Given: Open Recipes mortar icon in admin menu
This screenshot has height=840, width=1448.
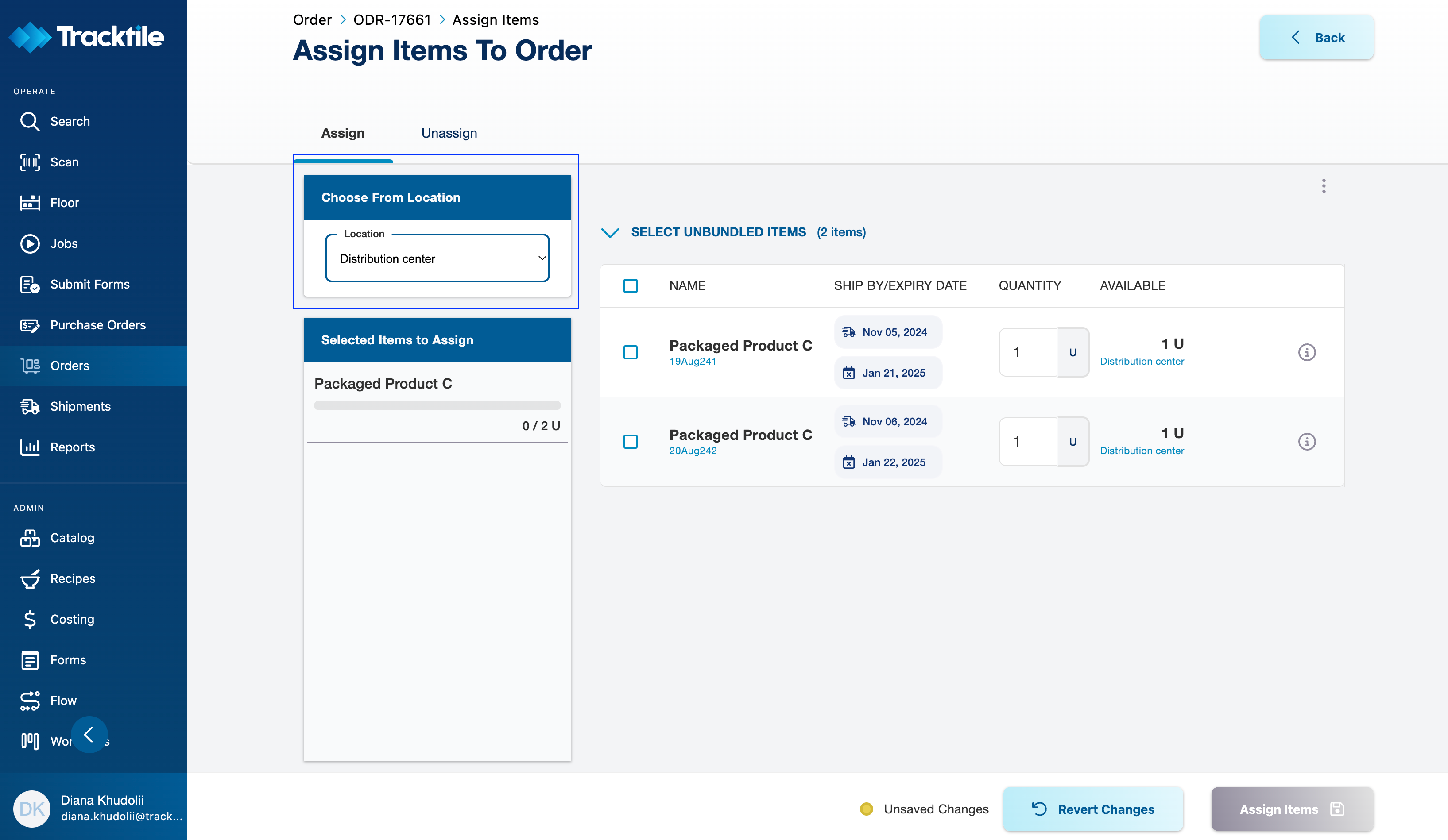Looking at the screenshot, I should [30, 579].
